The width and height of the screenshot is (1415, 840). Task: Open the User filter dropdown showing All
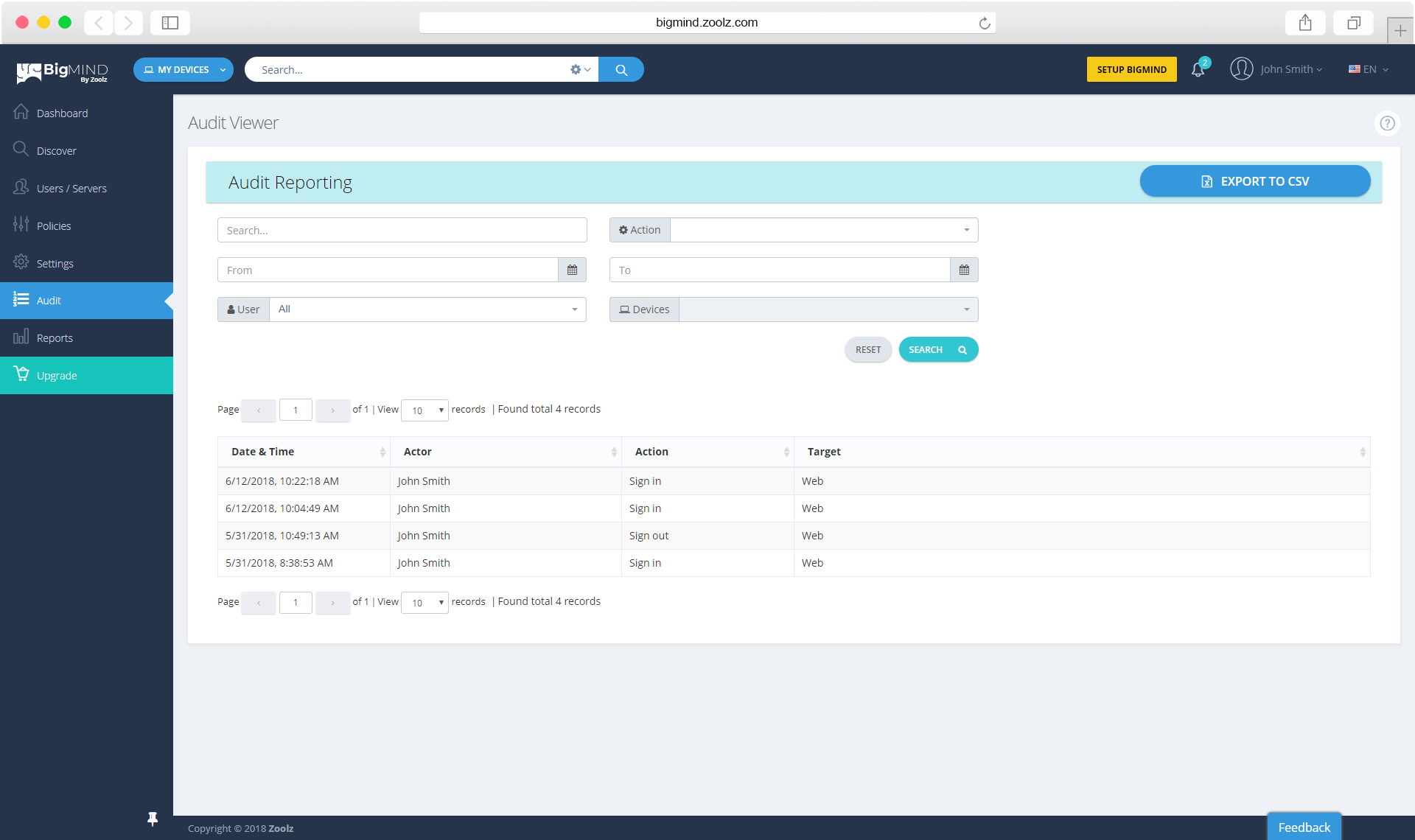(427, 309)
